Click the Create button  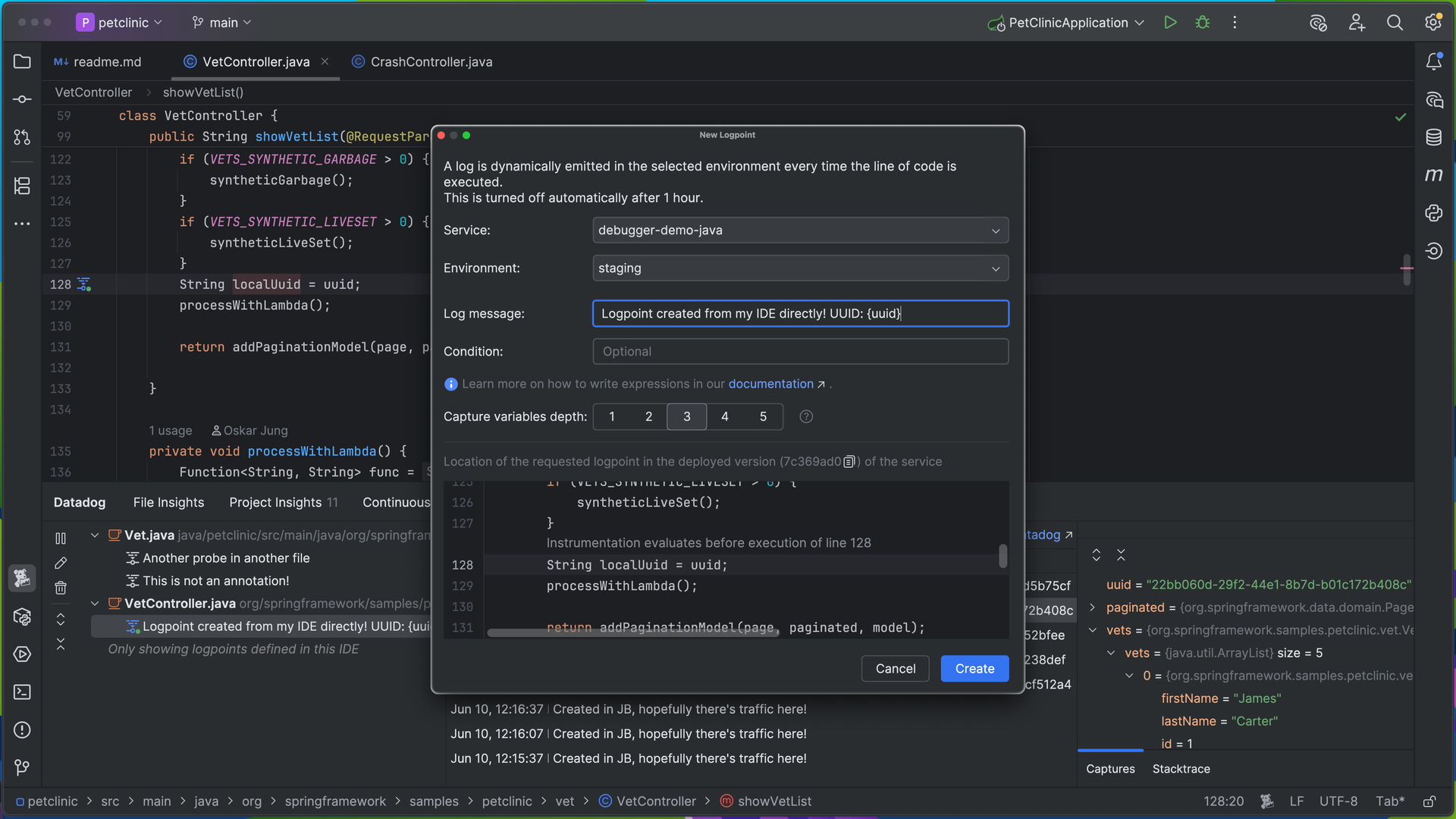[974, 669]
